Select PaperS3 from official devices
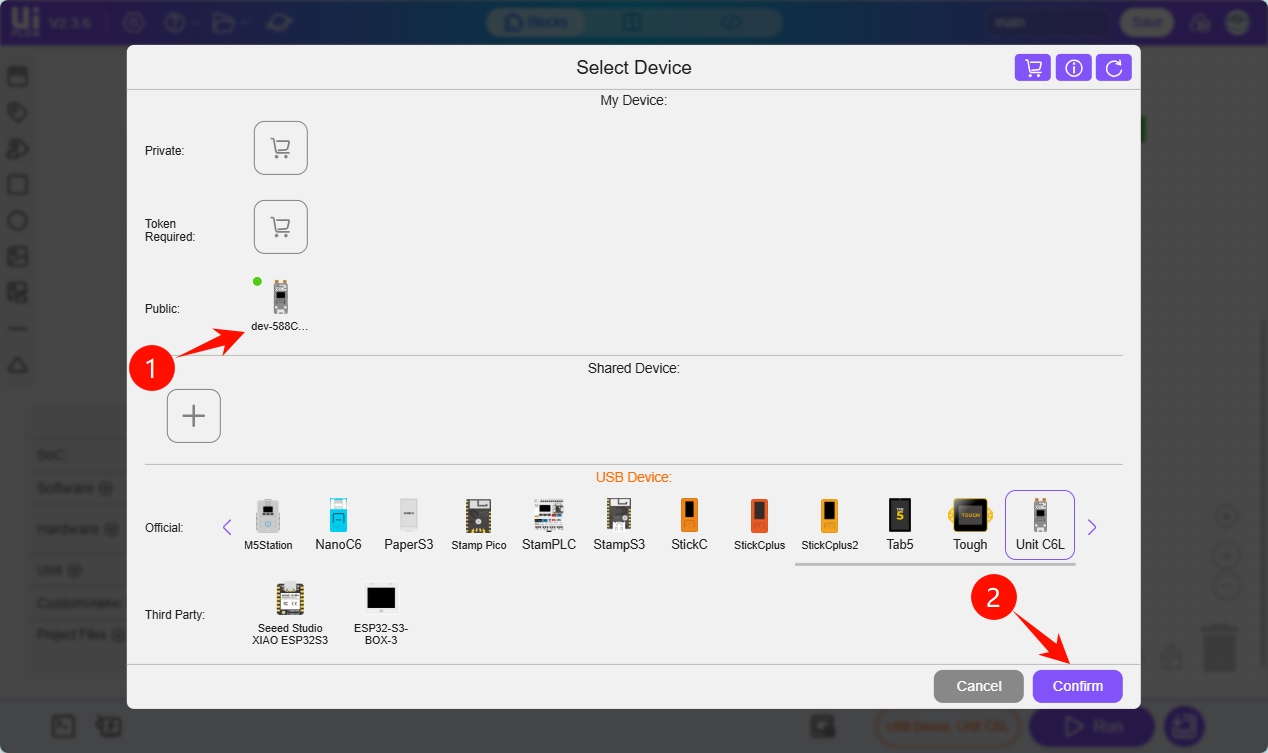Image resolution: width=1268 pixels, height=753 pixels. coord(409,524)
